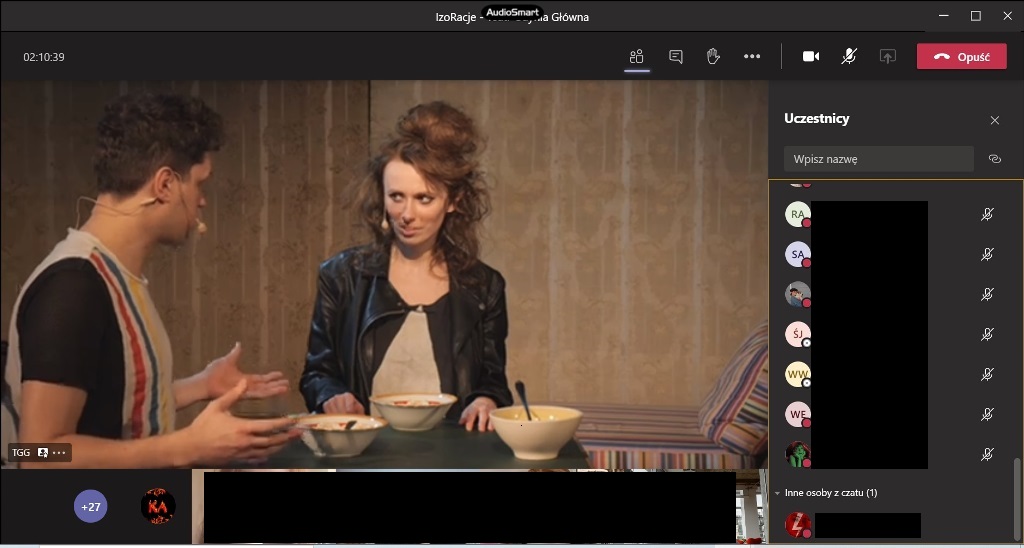The image size is (1024, 548).
Task: Close the Uczestnicy panel
Action: coord(994,120)
